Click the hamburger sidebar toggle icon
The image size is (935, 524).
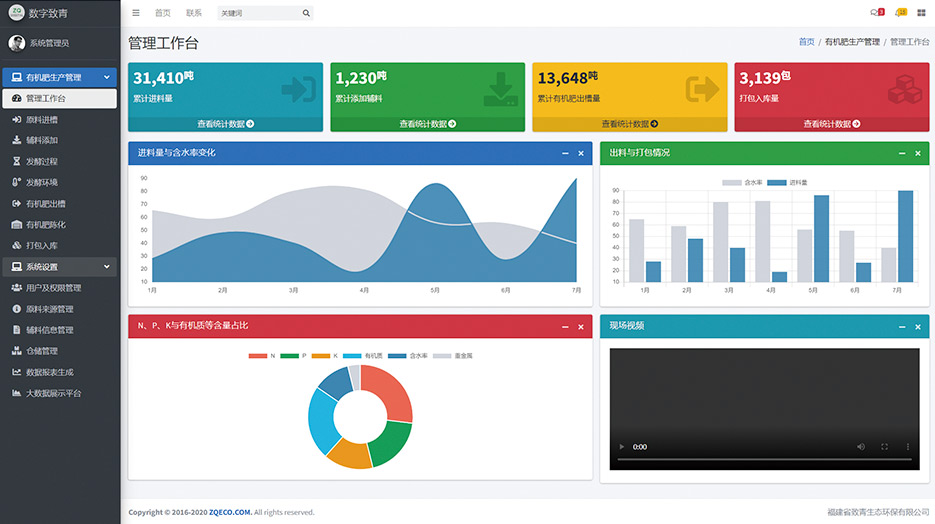click(136, 13)
